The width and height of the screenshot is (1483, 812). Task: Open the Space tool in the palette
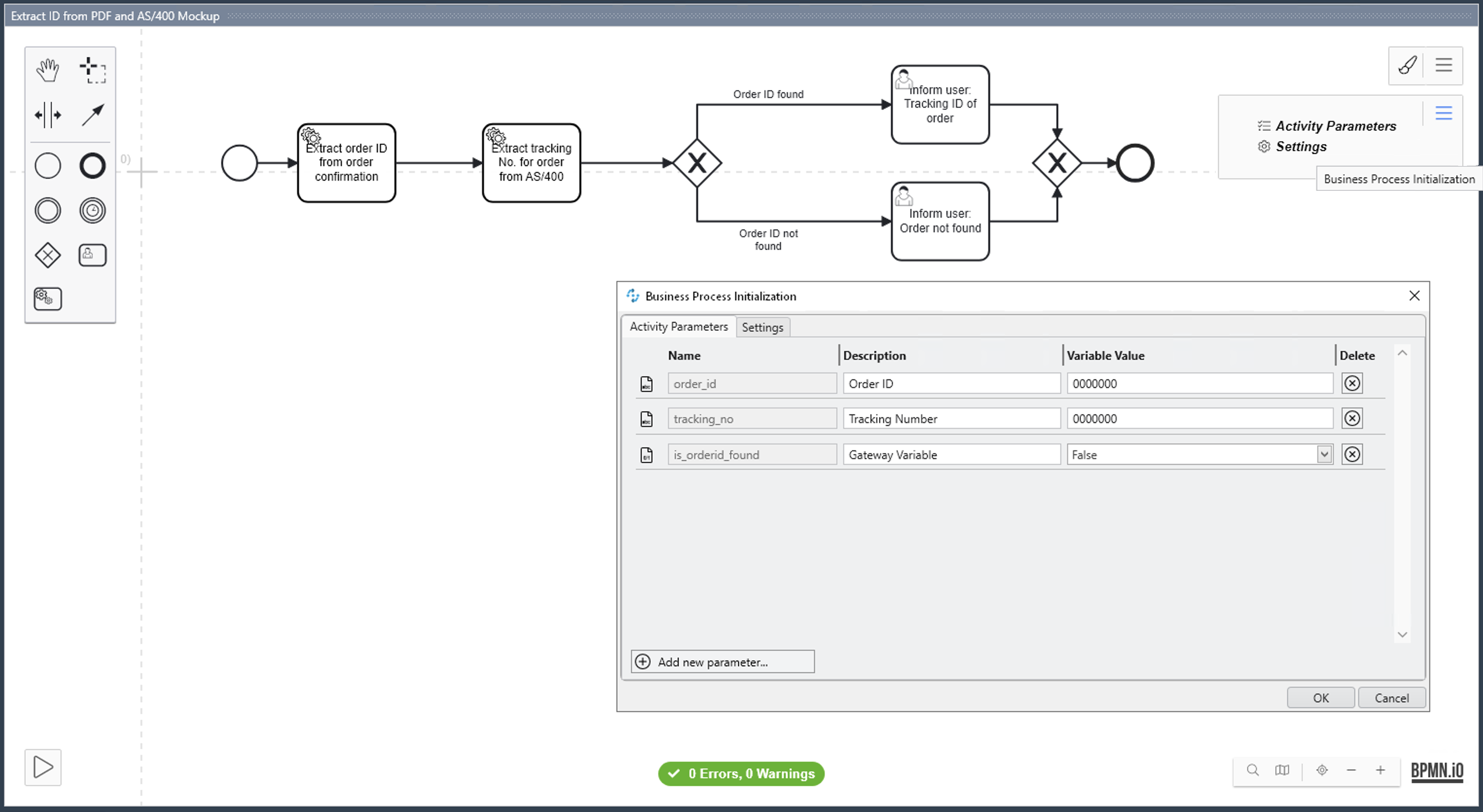(x=48, y=114)
